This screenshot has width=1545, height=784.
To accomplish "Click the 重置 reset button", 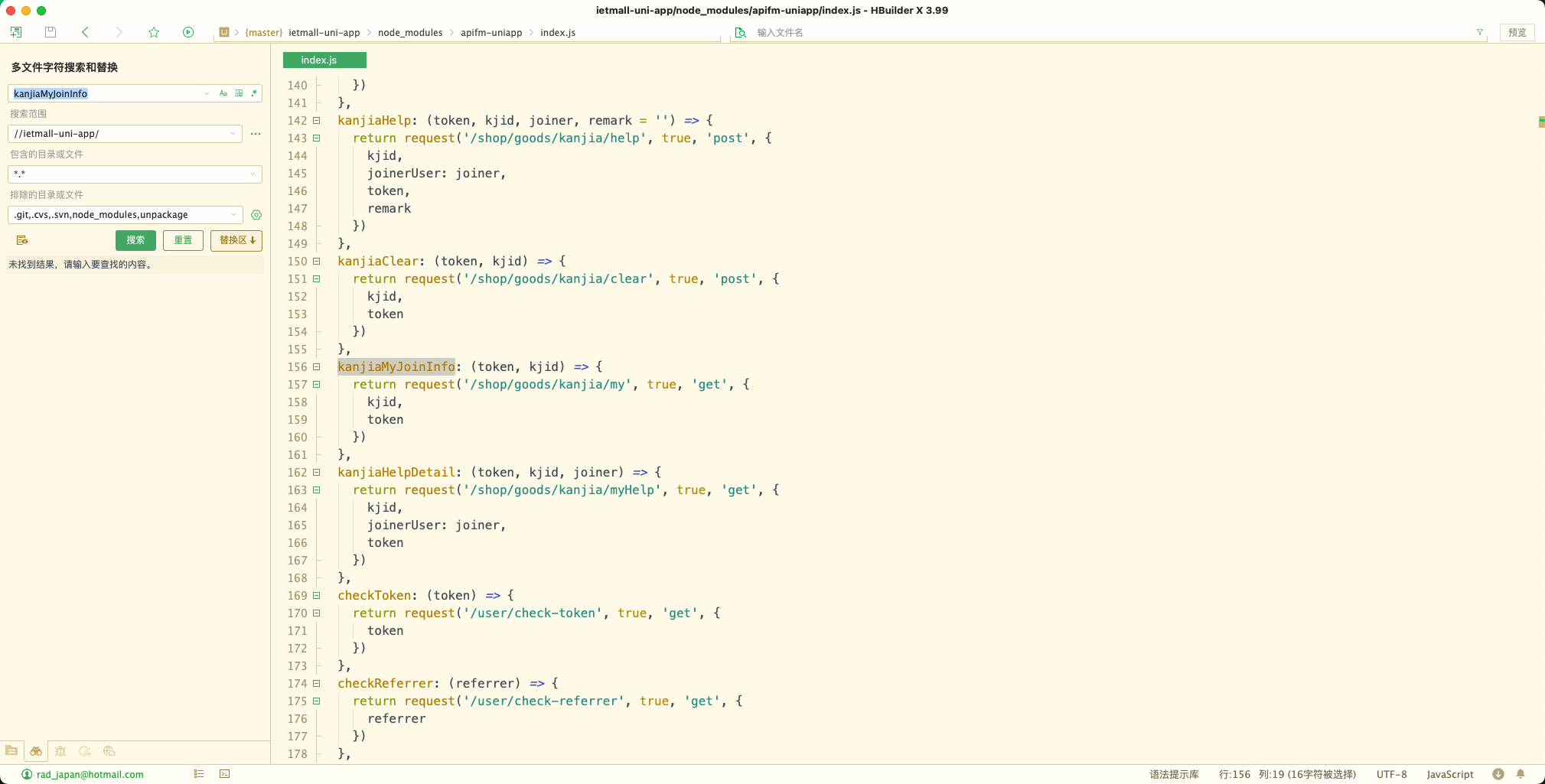I will point(183,240).
